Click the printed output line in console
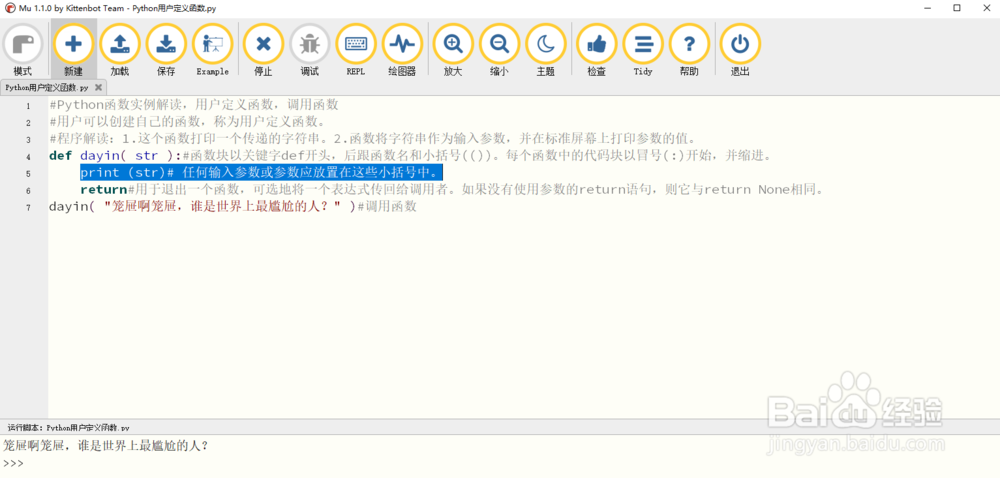 (x=106, y=445)
